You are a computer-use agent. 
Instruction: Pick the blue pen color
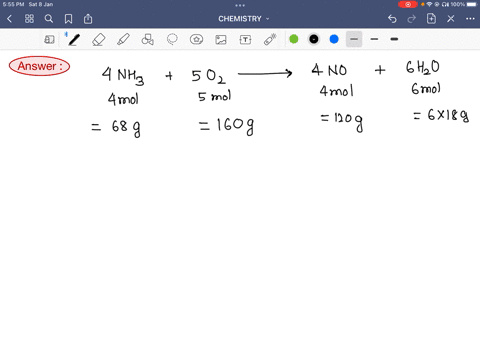click(x=334, y=39)
